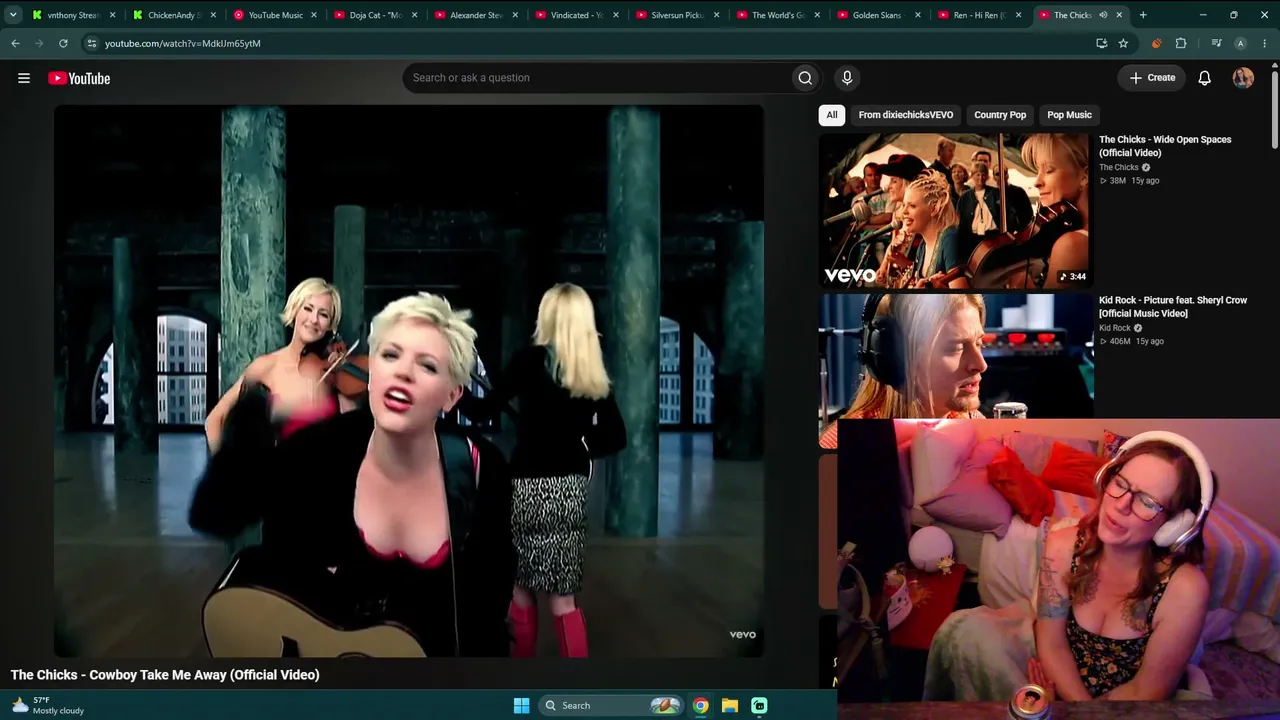The width and height of the screenshot is (1280, 720).
Task: Switch to the Alexander Stewart tab
Action: pos(476,15)
